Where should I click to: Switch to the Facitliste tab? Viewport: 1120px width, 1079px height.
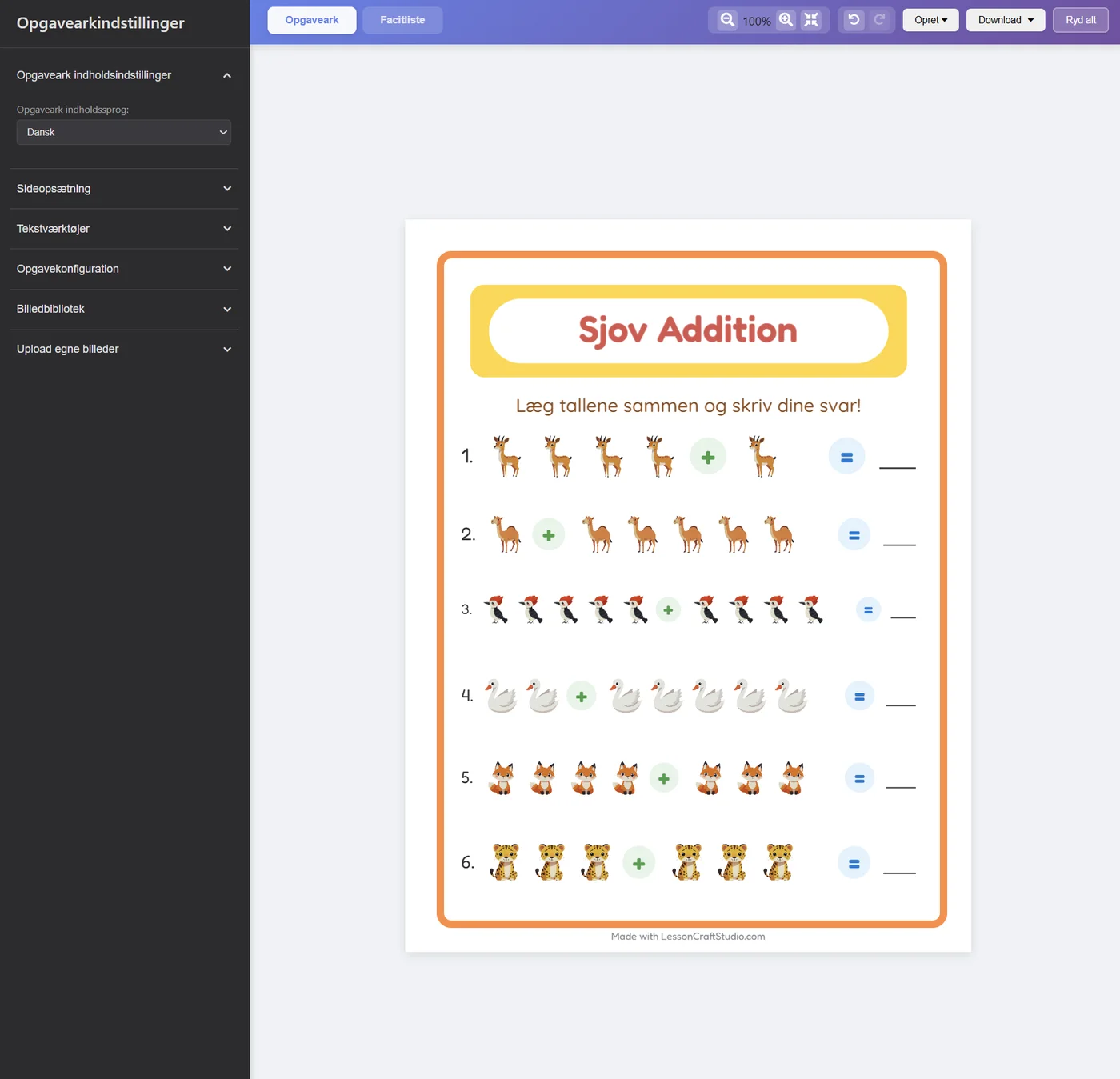[402, 20]
